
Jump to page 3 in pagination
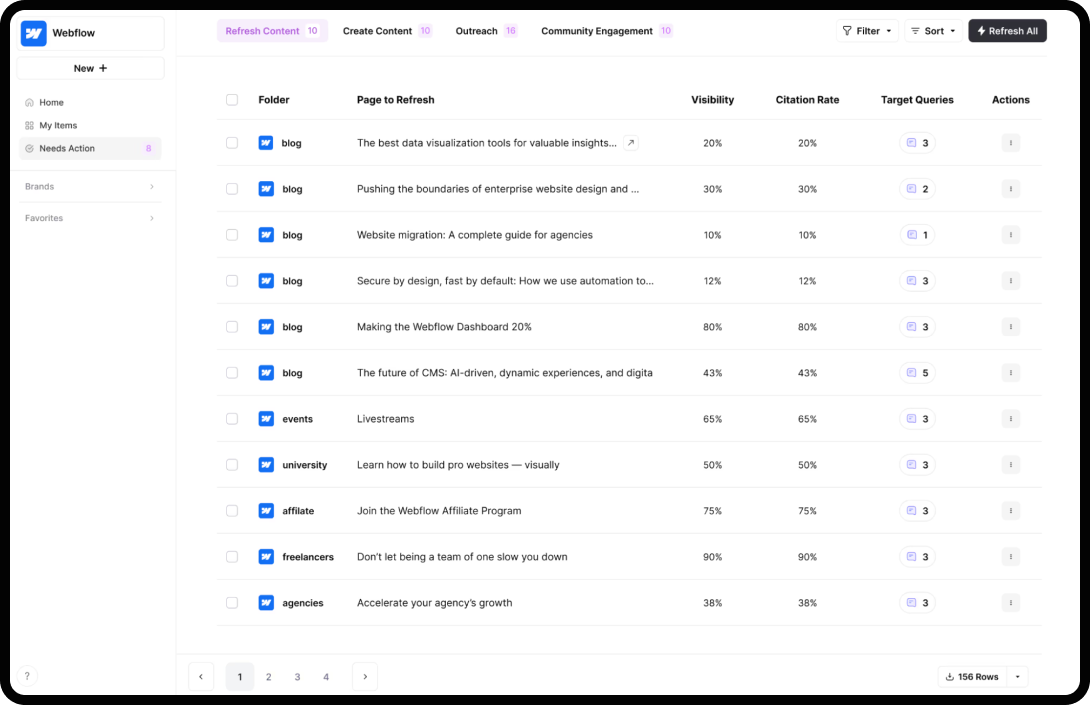pos(297,677)
